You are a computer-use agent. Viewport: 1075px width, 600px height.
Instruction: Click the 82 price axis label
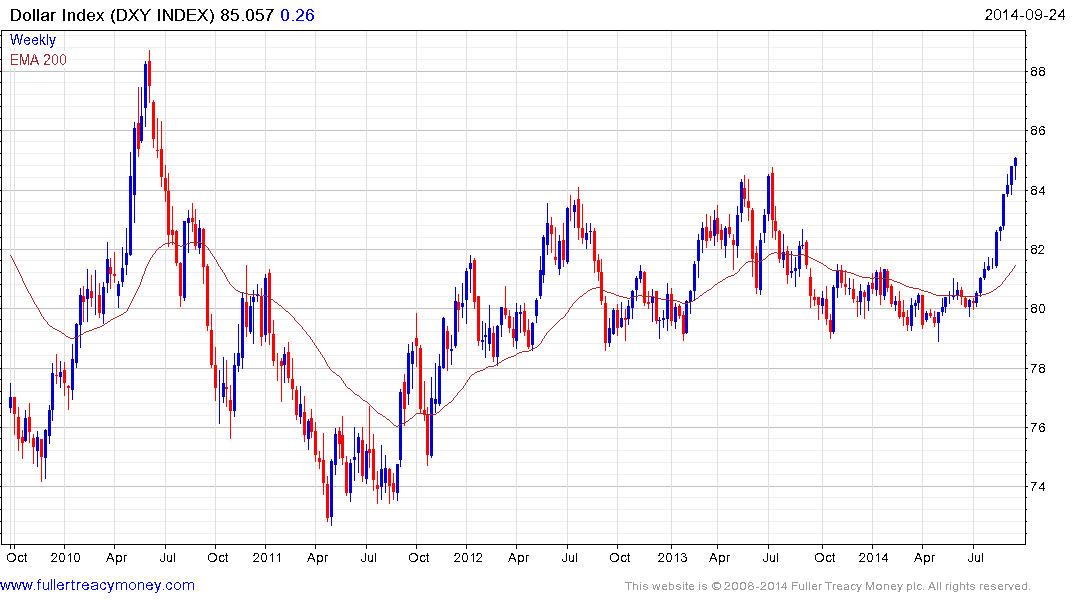(1038, 250)
